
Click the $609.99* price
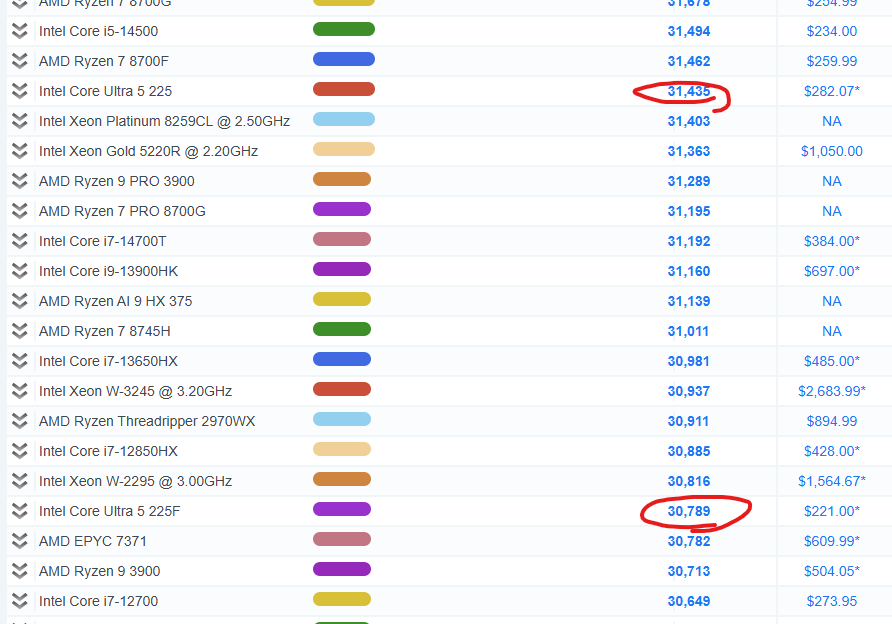[832, 541]
